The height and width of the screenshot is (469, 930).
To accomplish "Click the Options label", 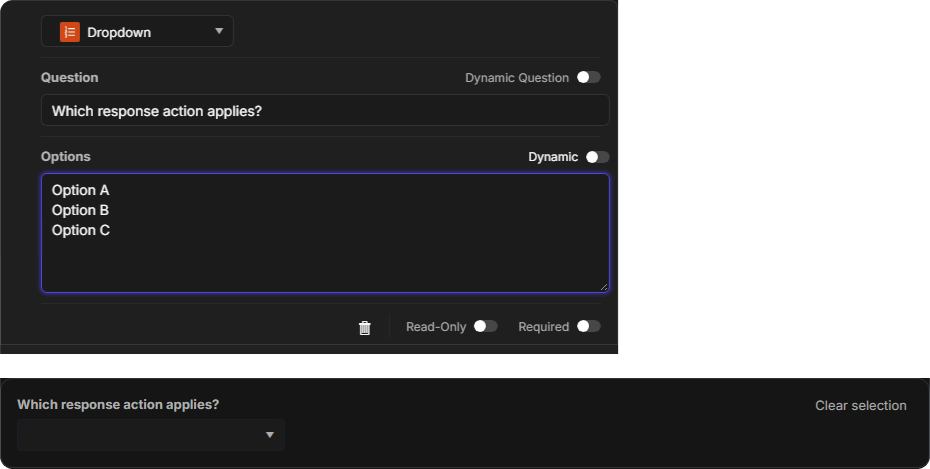I will [66, 157].
